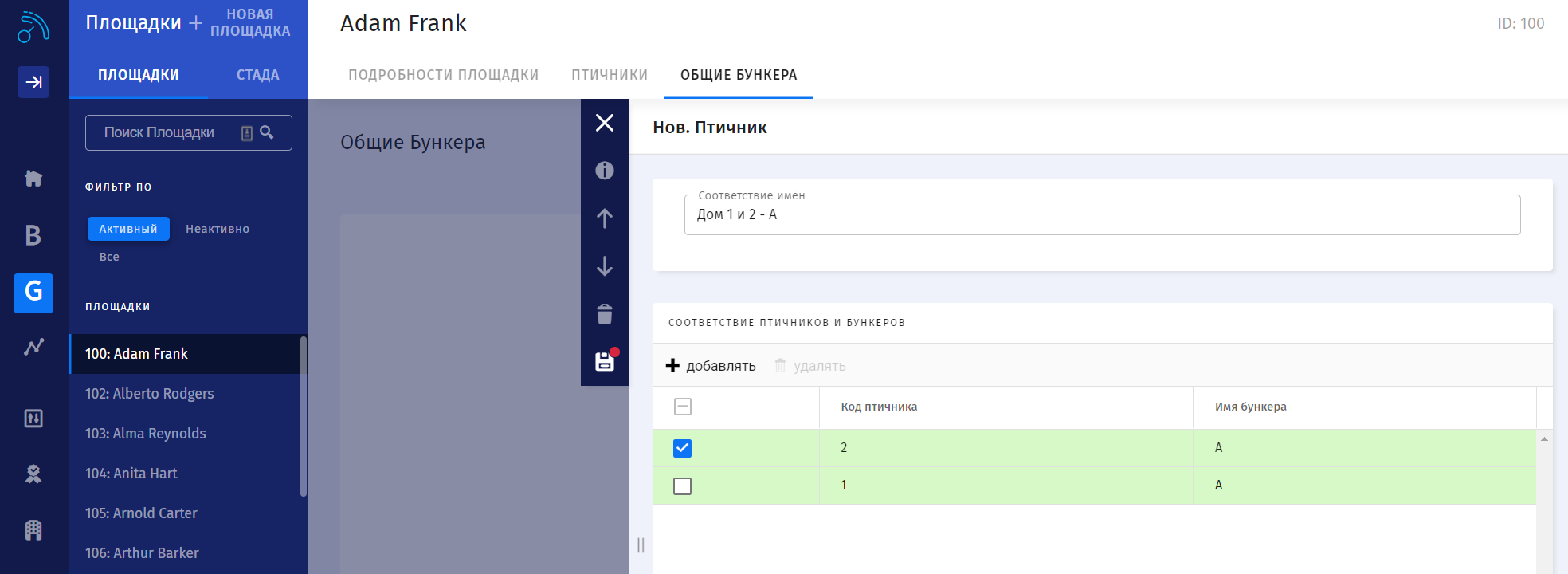Screen dimensions: 1568x574
Task: Open the ПОДРОБНОСТИ ПЛОЩАДКИ tab
Action: pyautogui.click(x=444, y=75)
